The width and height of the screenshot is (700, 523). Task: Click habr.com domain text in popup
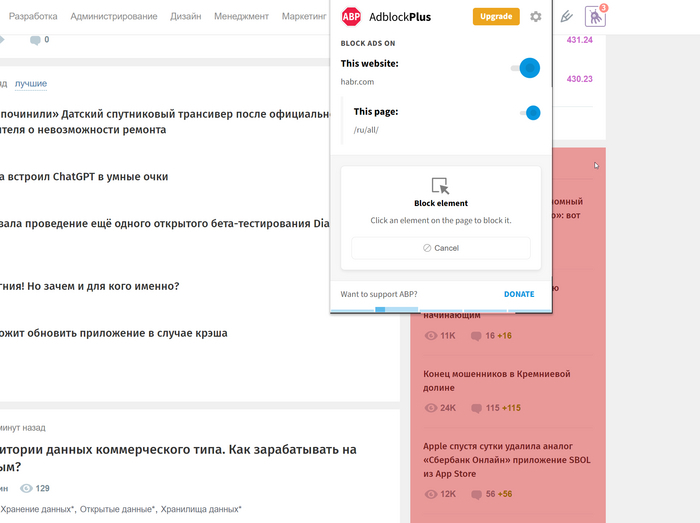[x=357, y=82]
